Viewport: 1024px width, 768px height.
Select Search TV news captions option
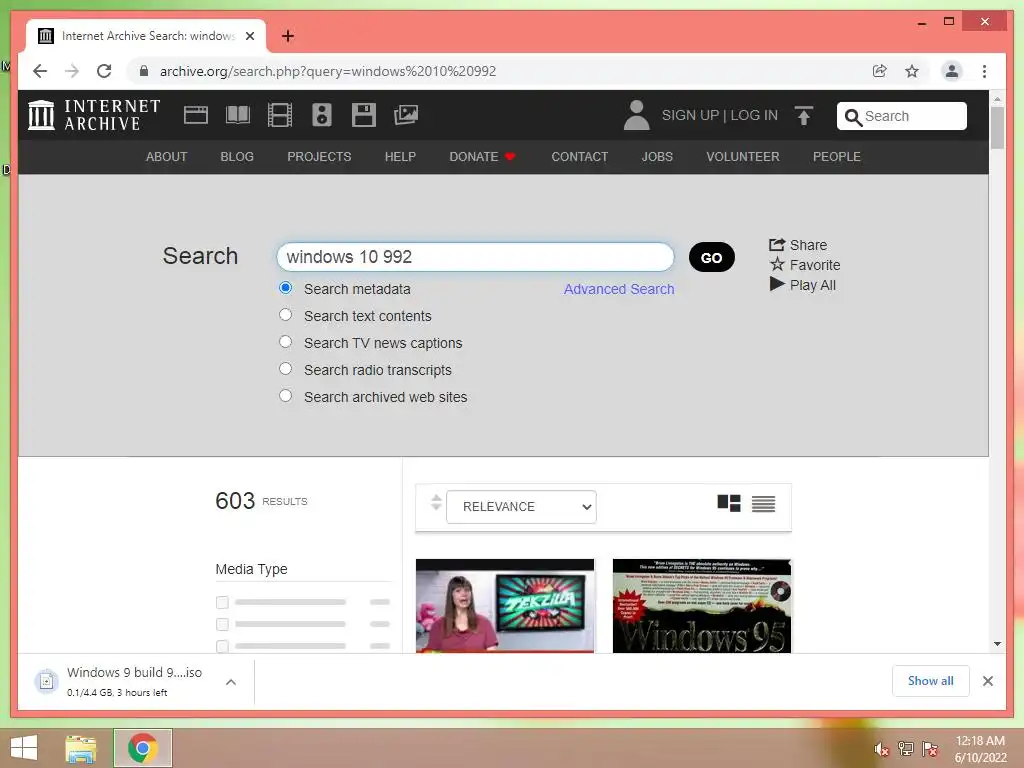285,342
